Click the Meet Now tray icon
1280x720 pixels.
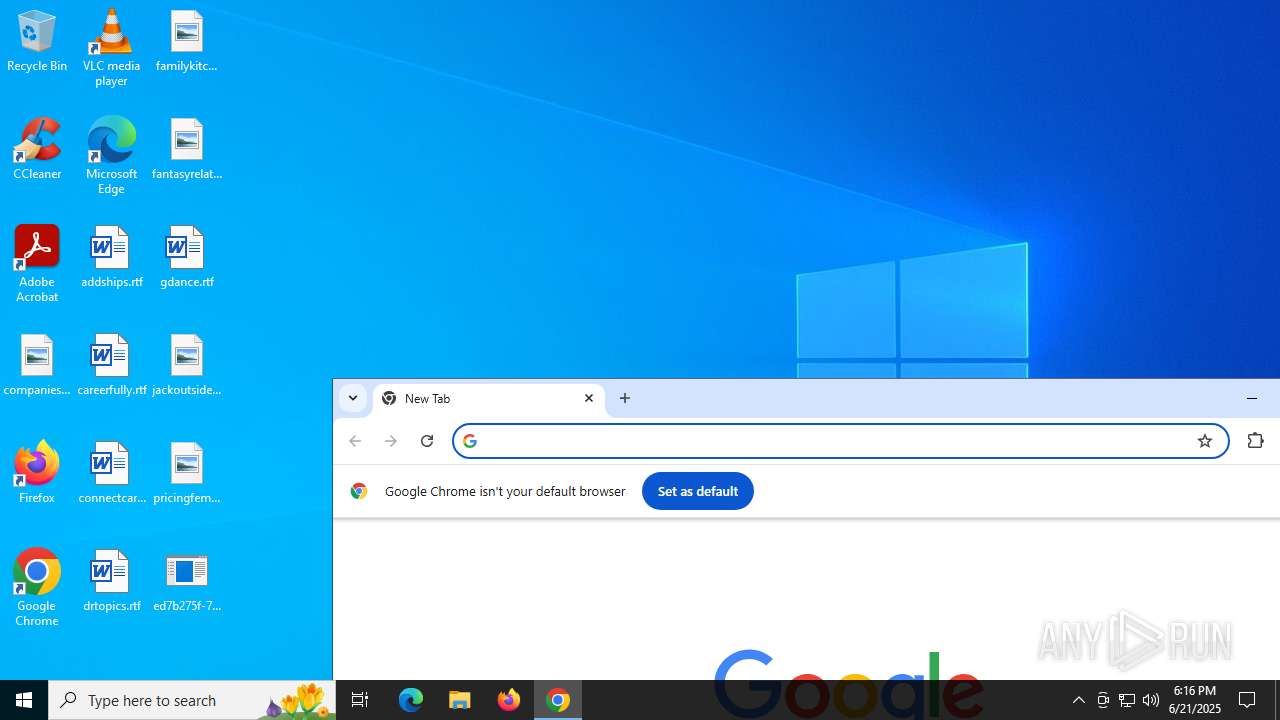pos(1103,700)
